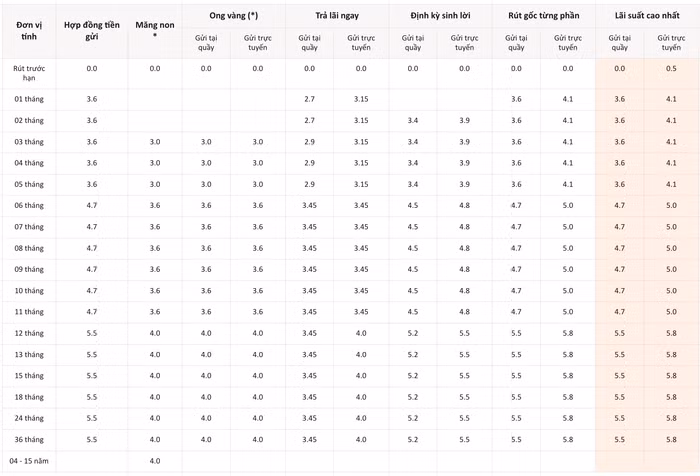
Task: Click the "01 tháng" row label
Action: tap(28, 99)
